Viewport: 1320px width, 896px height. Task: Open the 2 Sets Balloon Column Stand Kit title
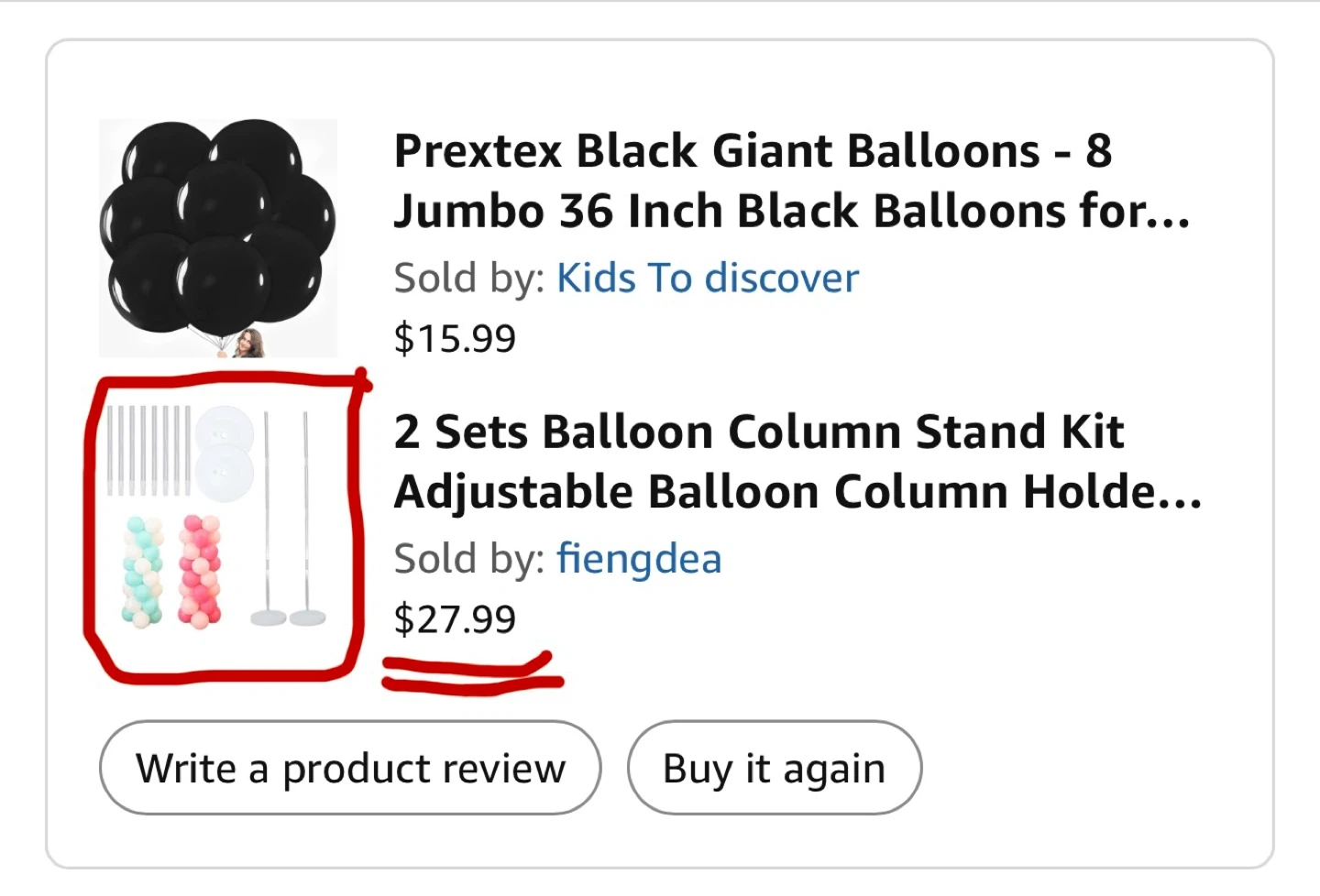pos(758,431)
